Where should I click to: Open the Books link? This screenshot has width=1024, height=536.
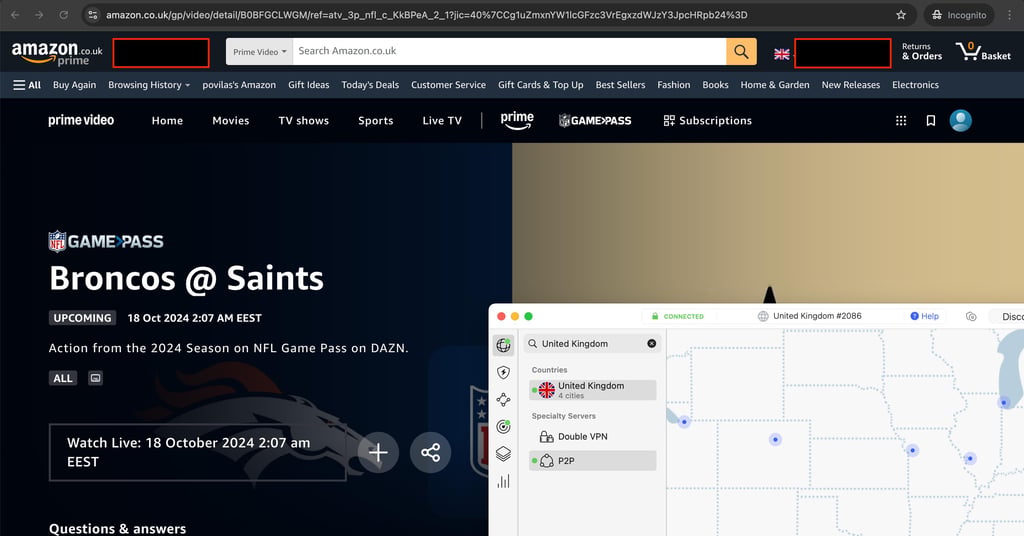715,85
